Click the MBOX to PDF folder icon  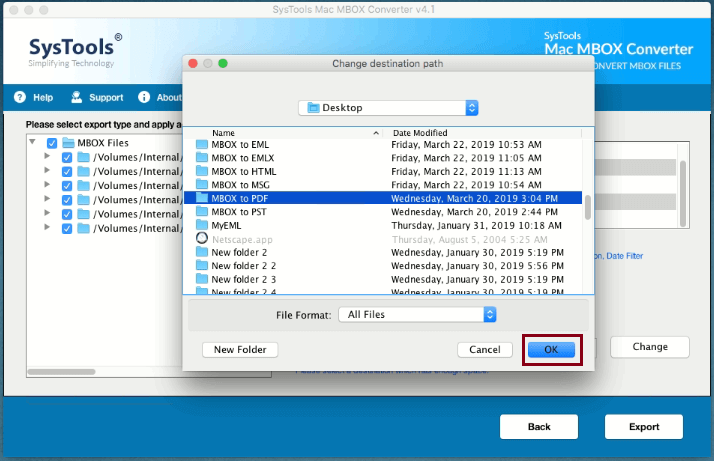[x=202, y=198]
